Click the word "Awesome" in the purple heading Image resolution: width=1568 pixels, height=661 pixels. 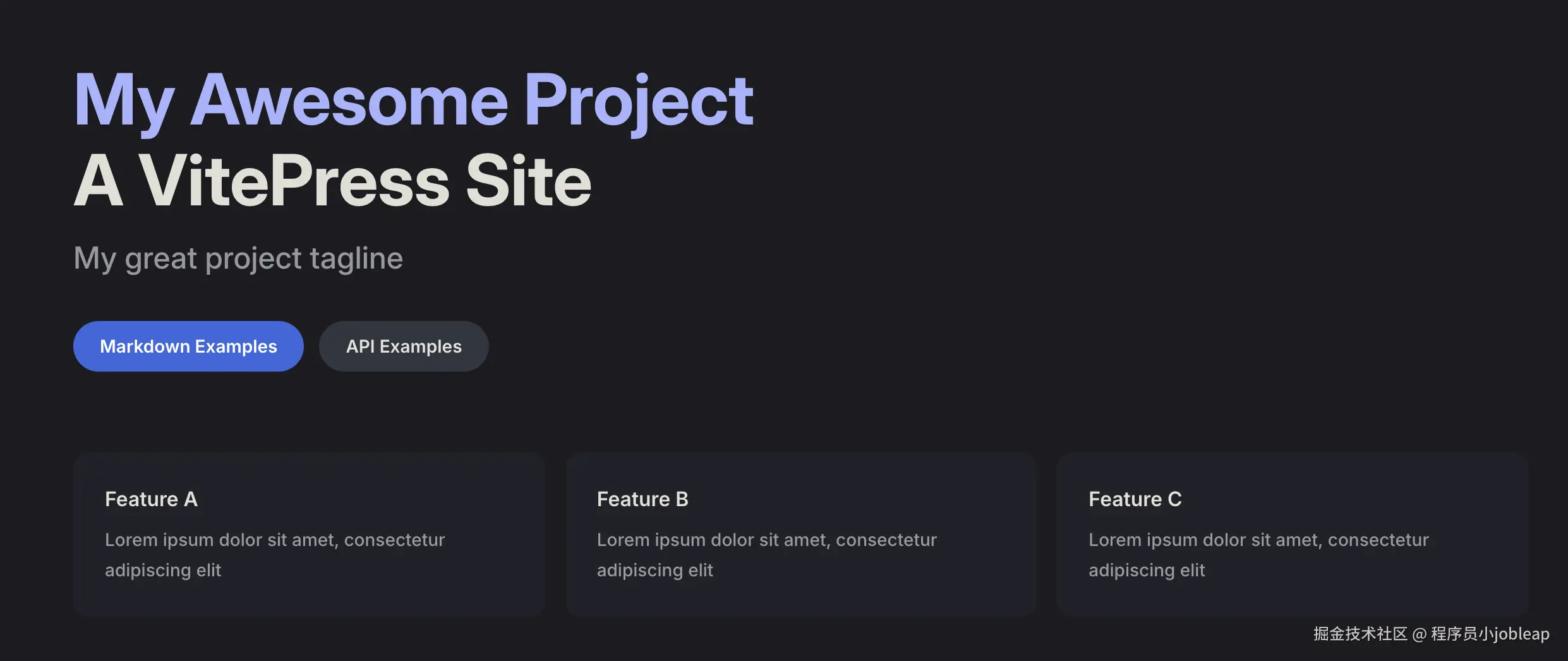[349, 100]
